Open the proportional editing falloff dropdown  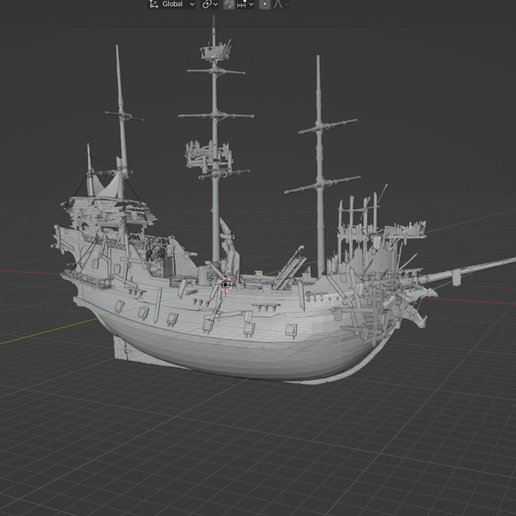[x=281, y=4]
